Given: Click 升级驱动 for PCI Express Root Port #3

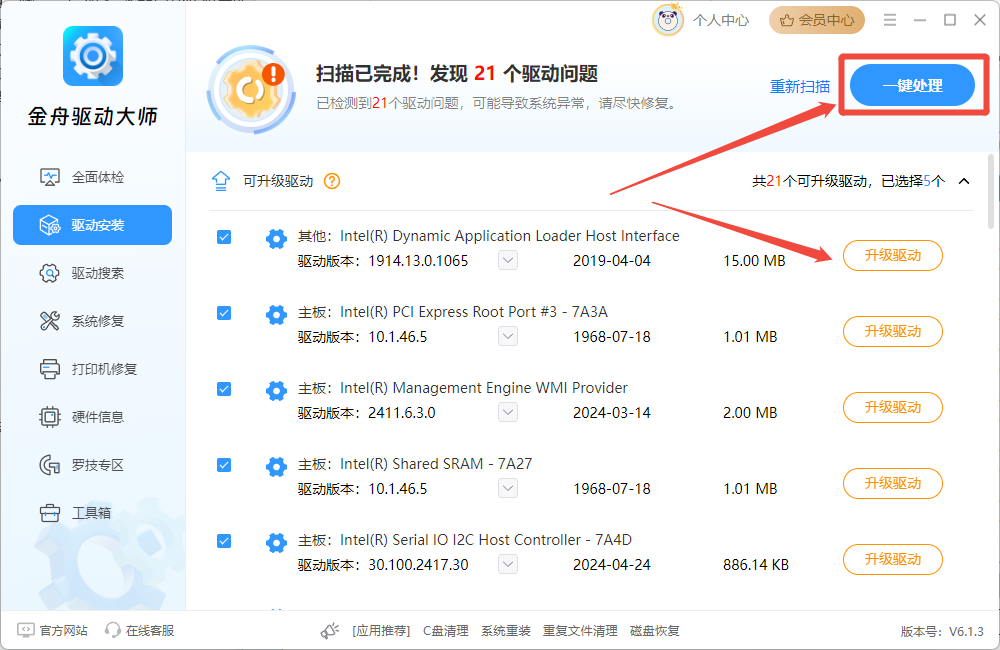Looking at the screenshot, I should point(893,331).
